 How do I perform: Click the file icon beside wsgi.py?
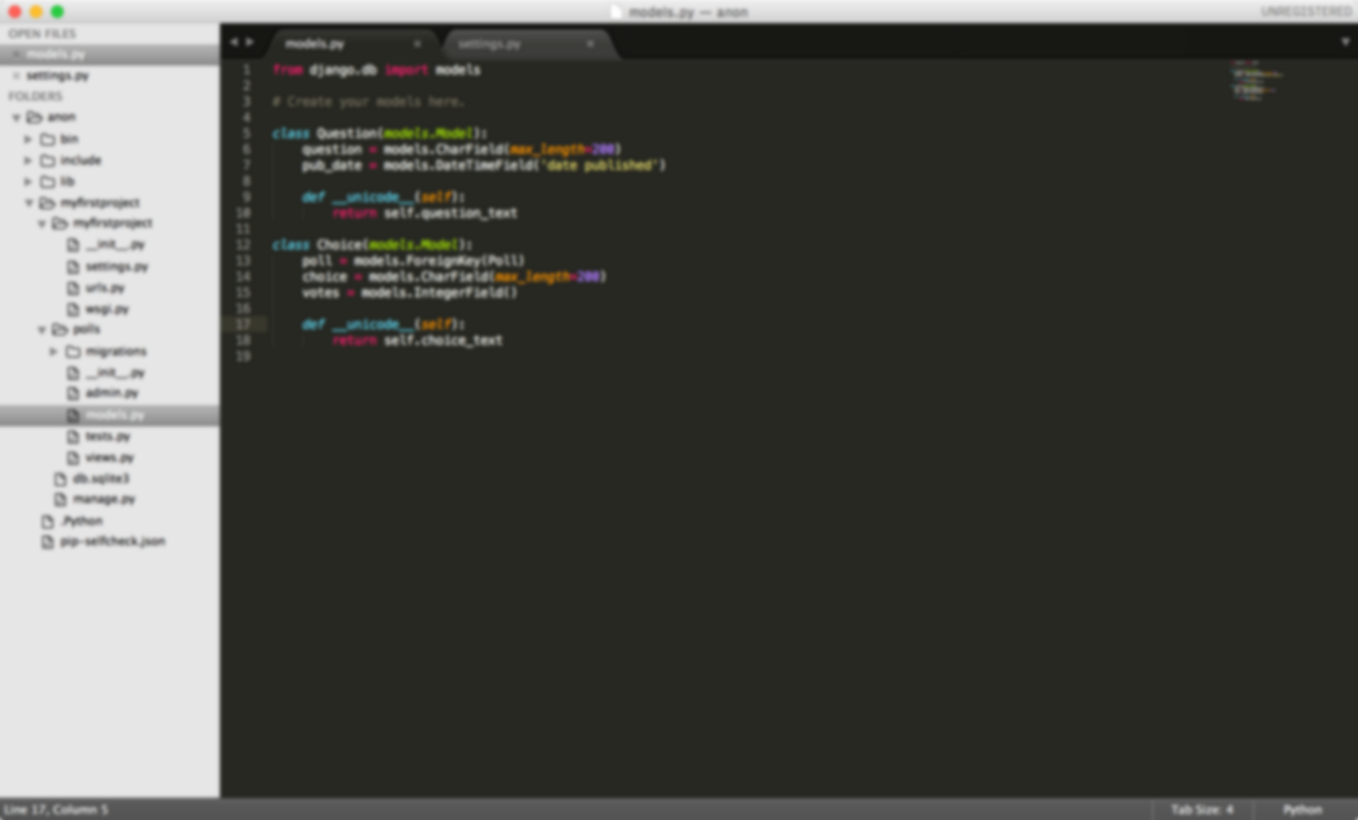[73, 309]
